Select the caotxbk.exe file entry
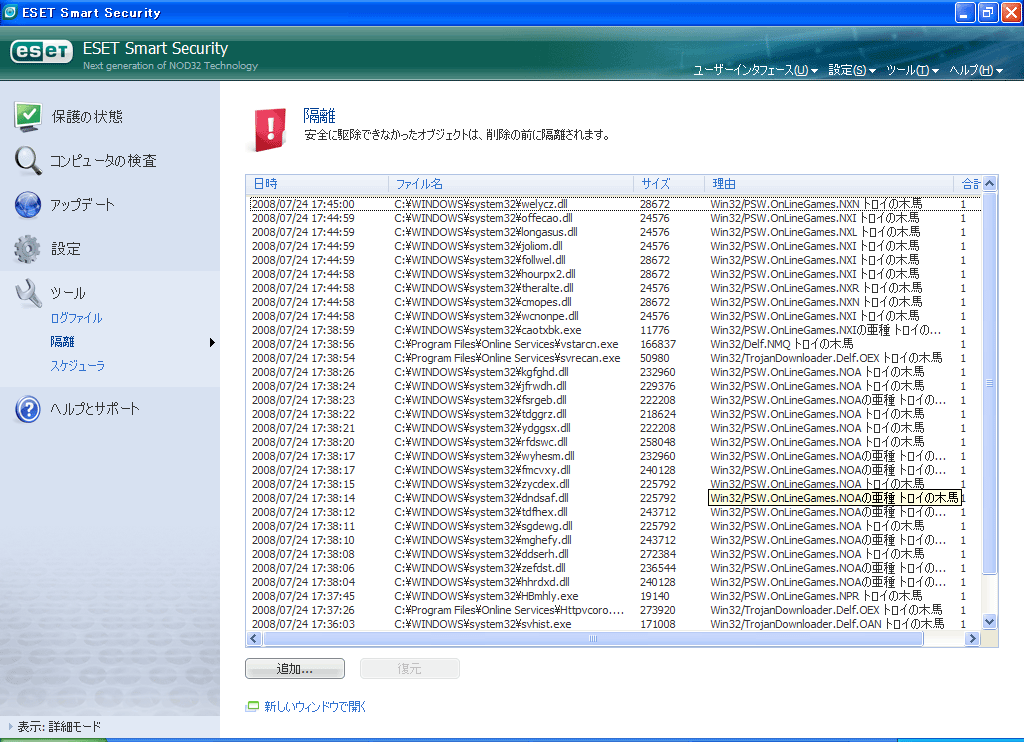This screenshot has height=742, width=1024. pos(488,331)
